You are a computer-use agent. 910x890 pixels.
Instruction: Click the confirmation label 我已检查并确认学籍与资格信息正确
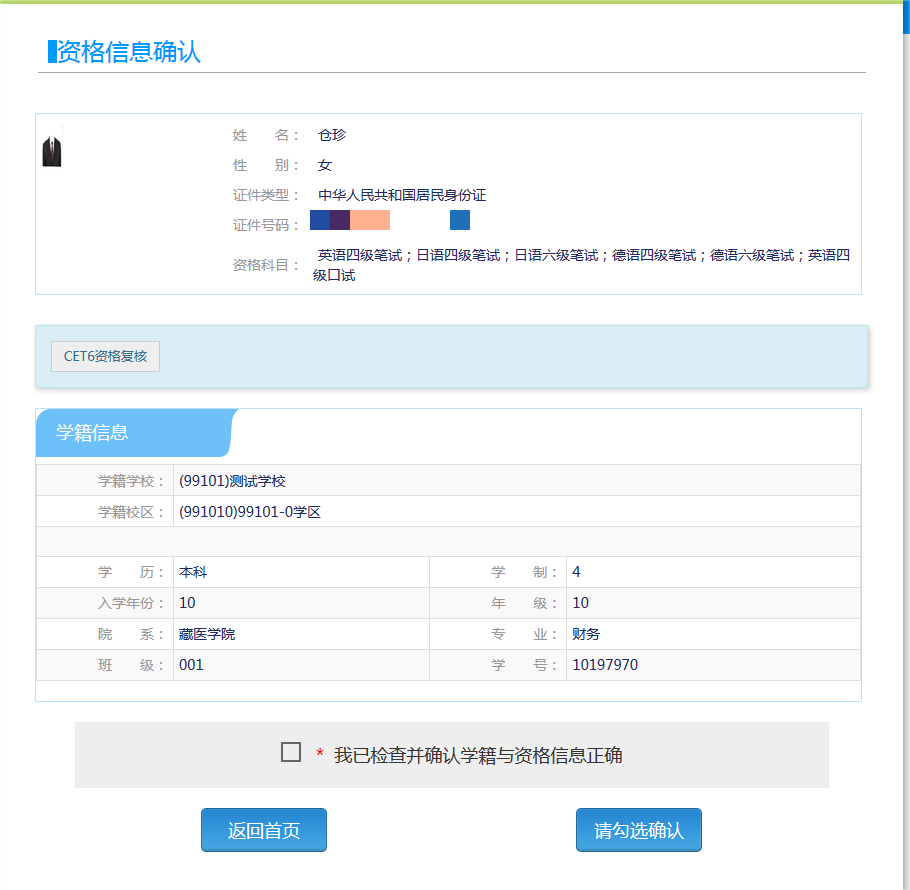(478, 756)
